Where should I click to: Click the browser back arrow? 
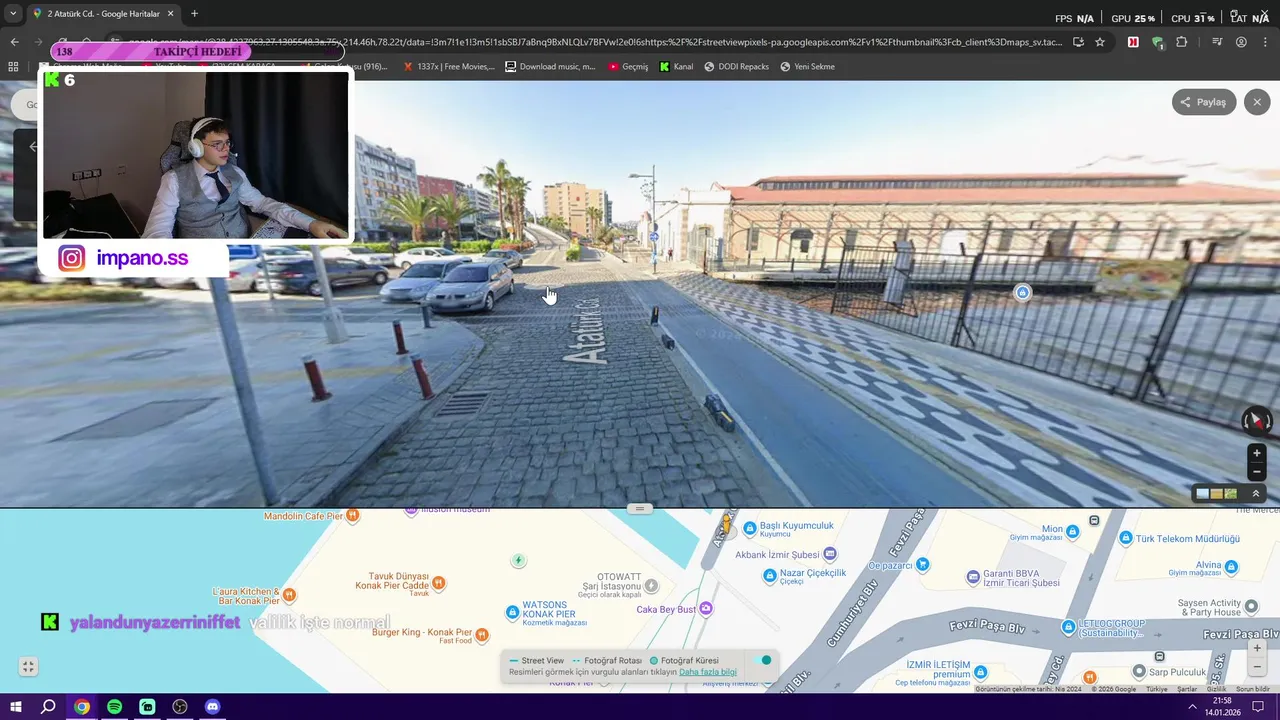(14, 42)
